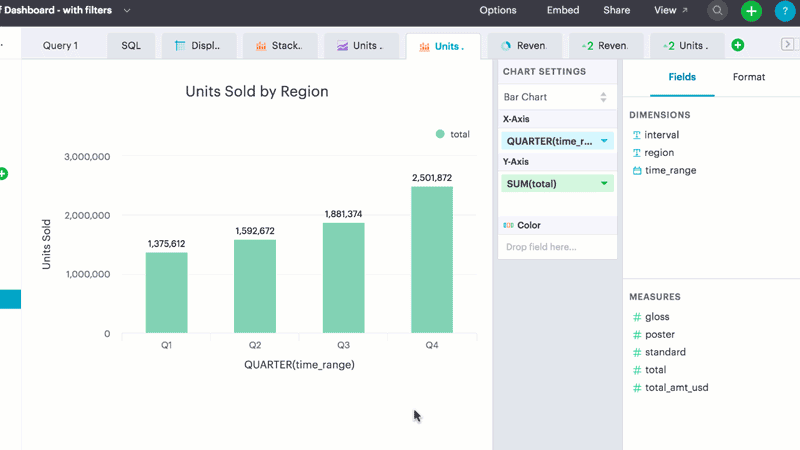Open the Reven.. pie chart tab
Screen dimensions: 800x450
524,46
